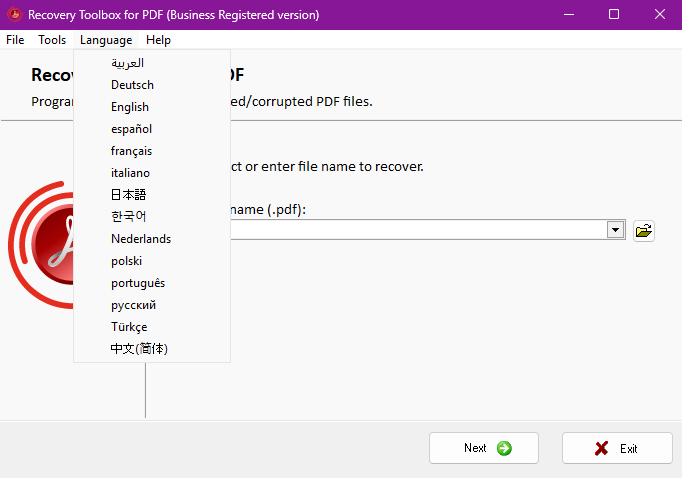Screen dimensions: 682x478
Task: Select polski in the language list
Action: click(x=126, y=261)
